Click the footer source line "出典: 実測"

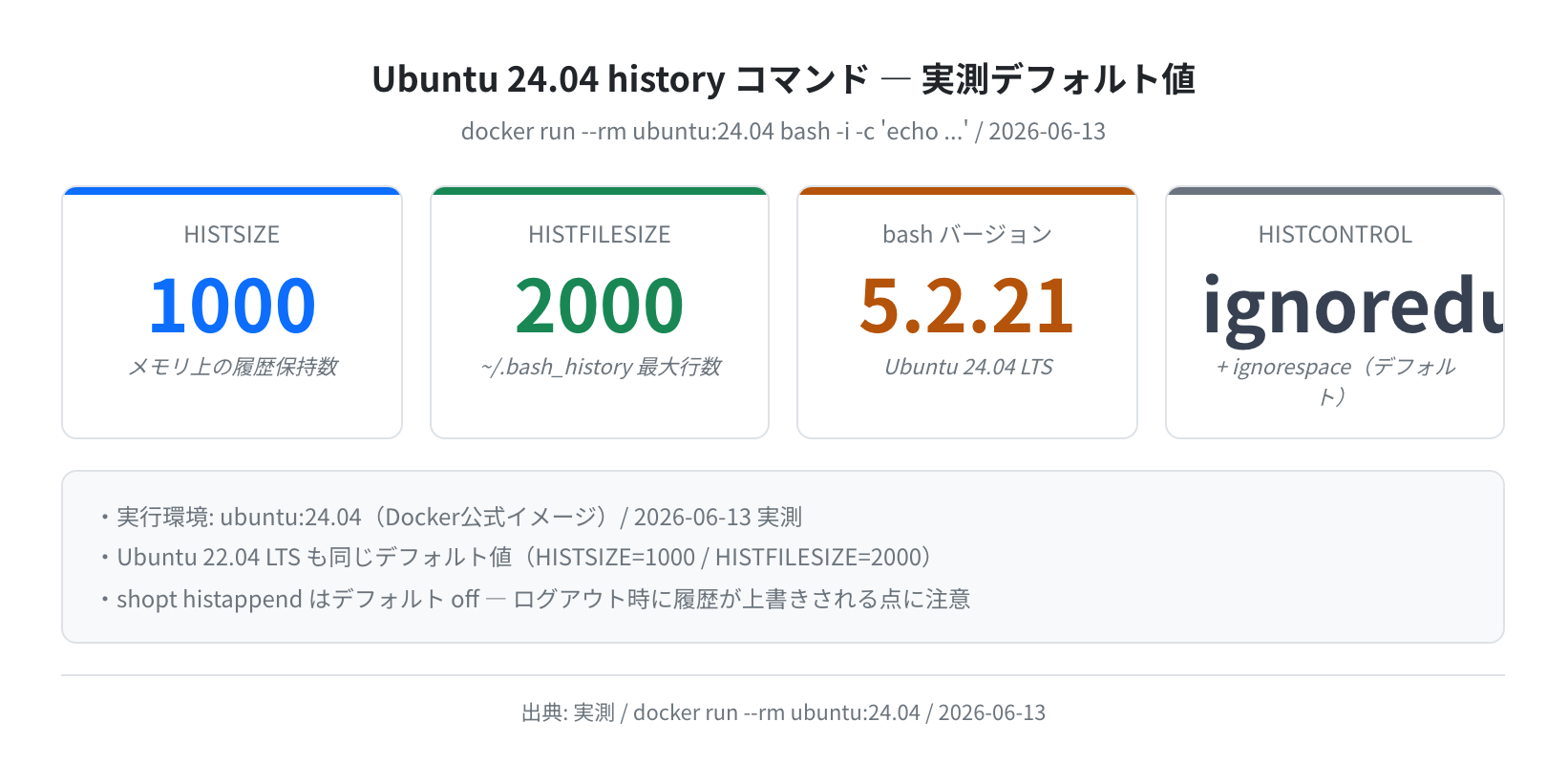point(783,712)
